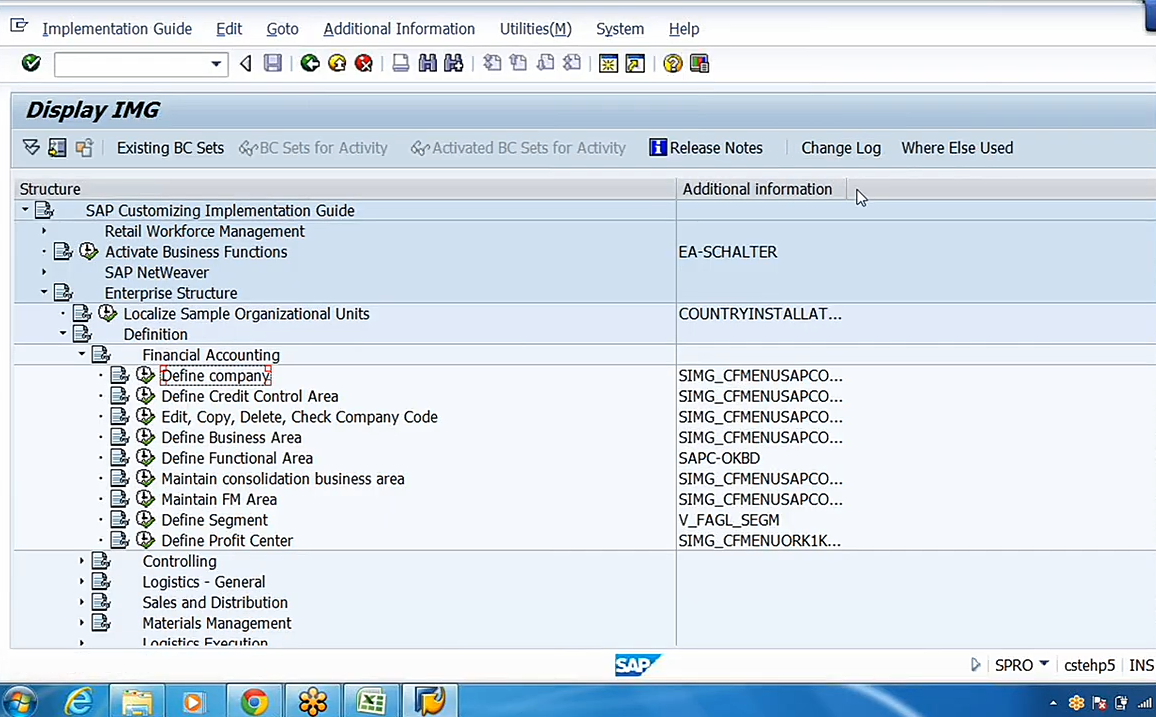
Task: Expand the Controlling node
Action: (x=82, y=561)
